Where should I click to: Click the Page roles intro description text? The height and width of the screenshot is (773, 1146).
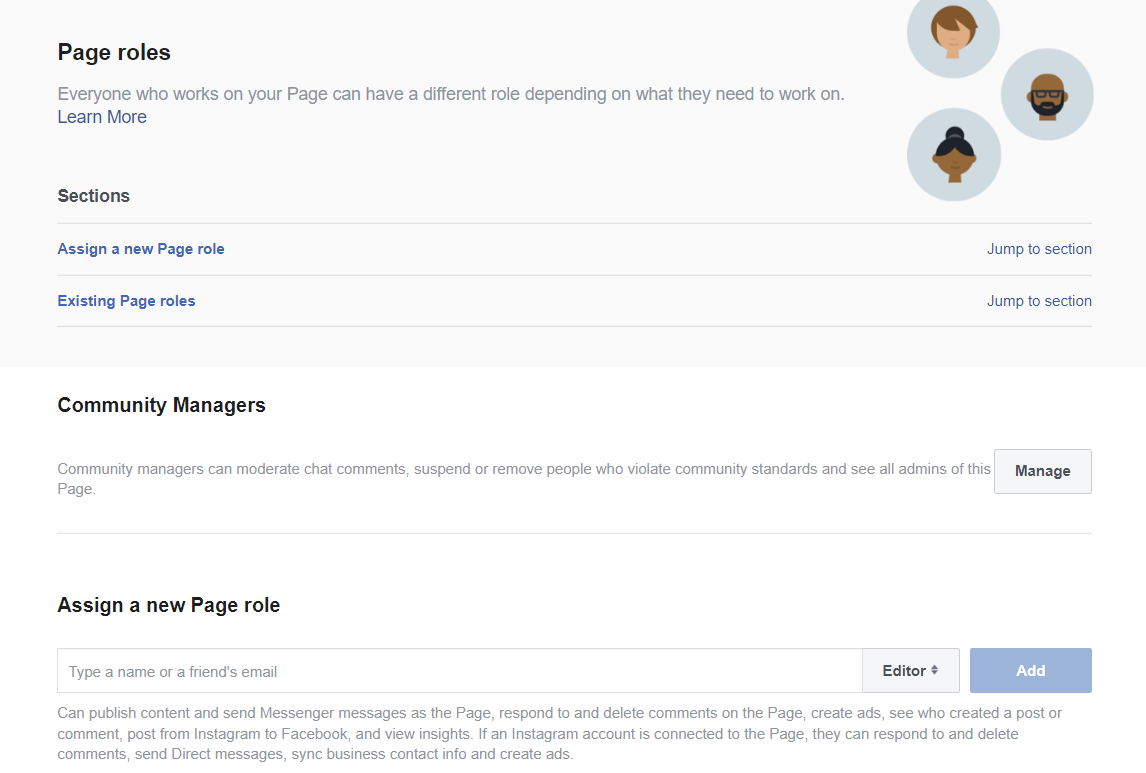point(451,94)
